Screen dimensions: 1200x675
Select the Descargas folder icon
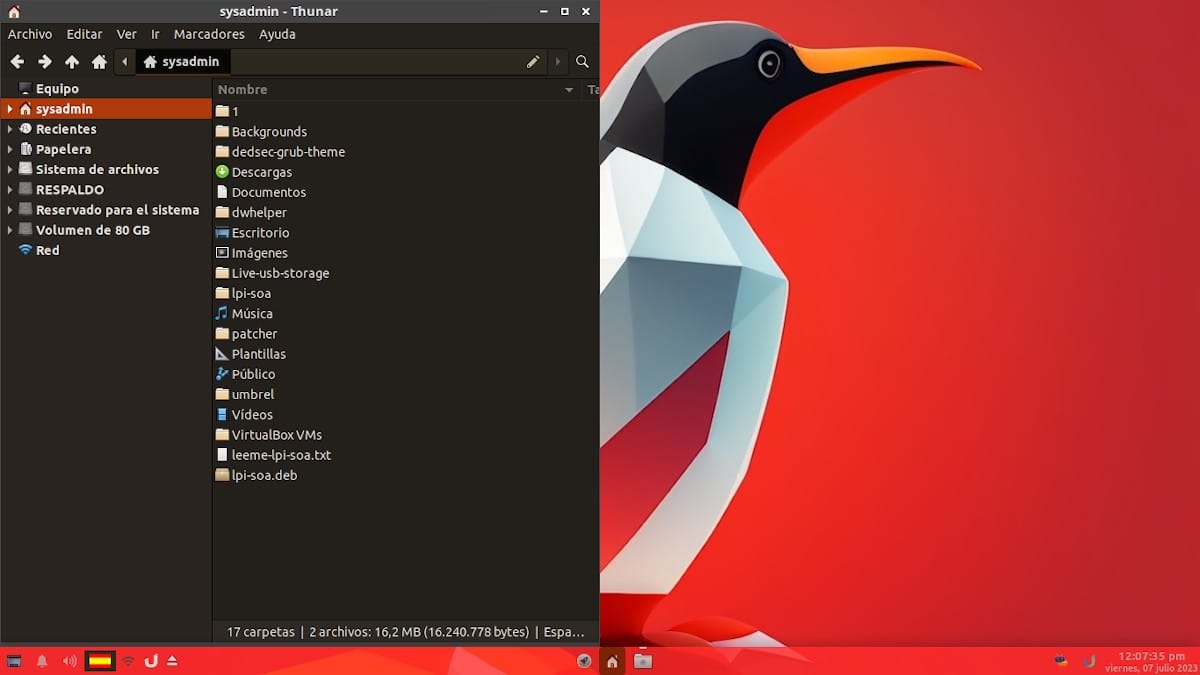pos(222,172)
